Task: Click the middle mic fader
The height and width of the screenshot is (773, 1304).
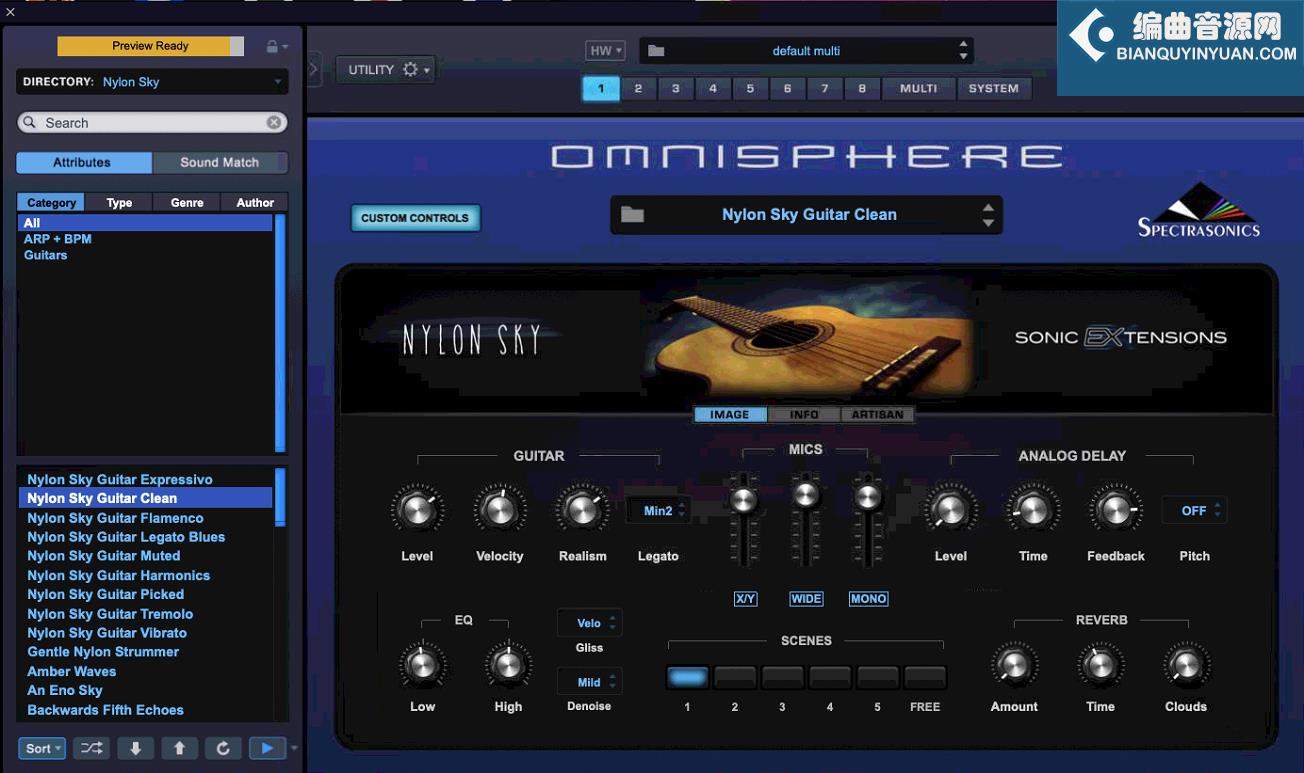Action: point(806,495)
